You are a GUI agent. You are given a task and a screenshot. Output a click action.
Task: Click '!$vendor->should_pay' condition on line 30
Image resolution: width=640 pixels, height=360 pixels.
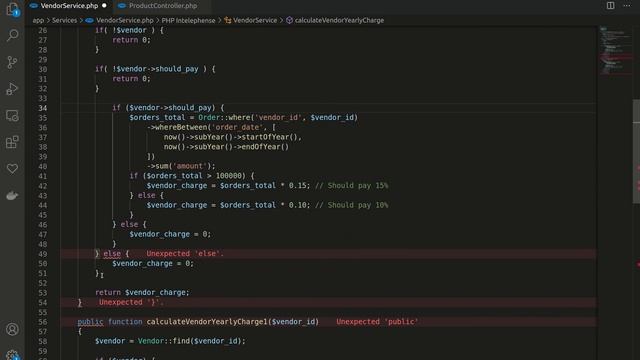click(156, 69)
